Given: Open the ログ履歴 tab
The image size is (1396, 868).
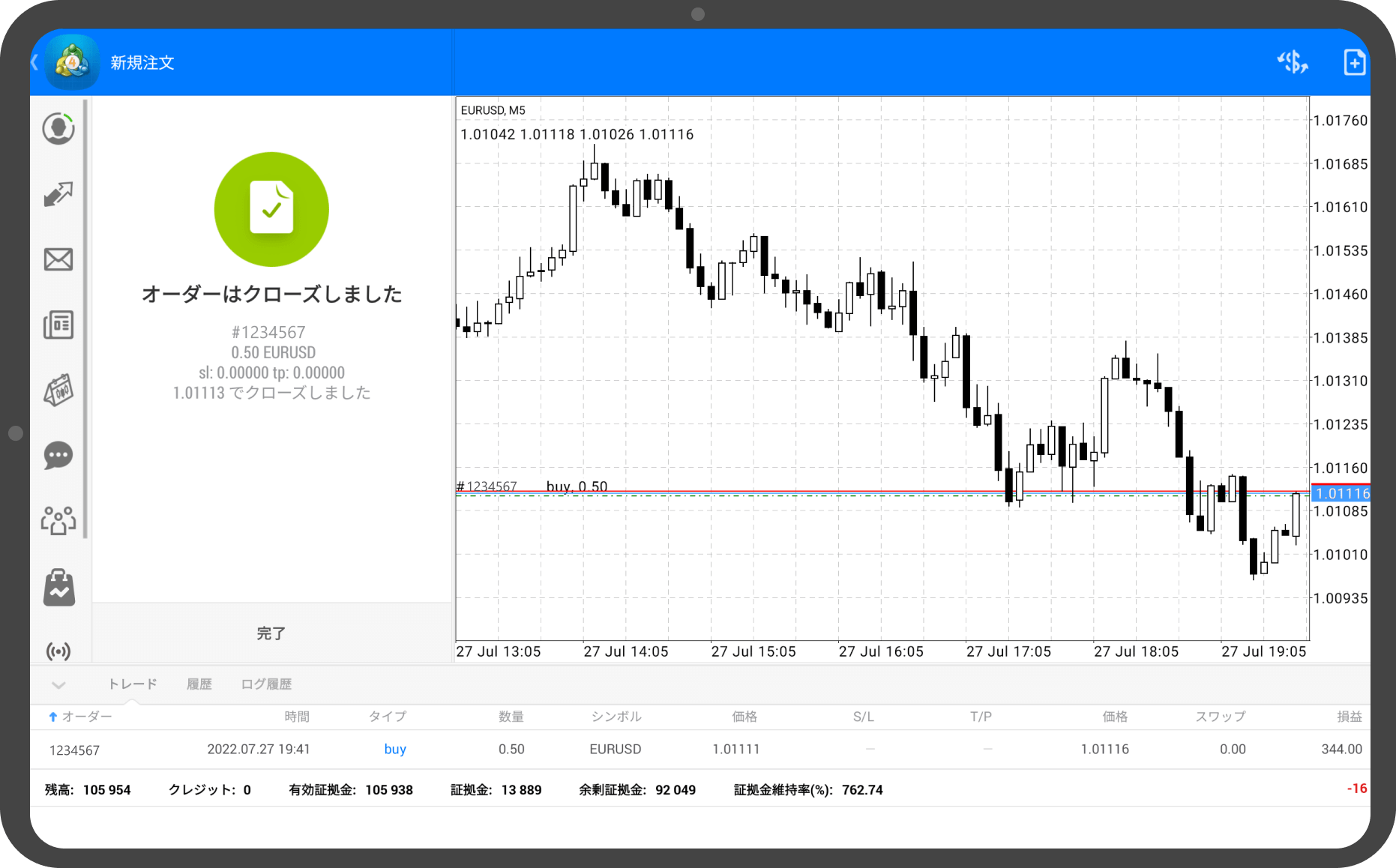Looking at the screenshot, I should (x=266, y=684).
